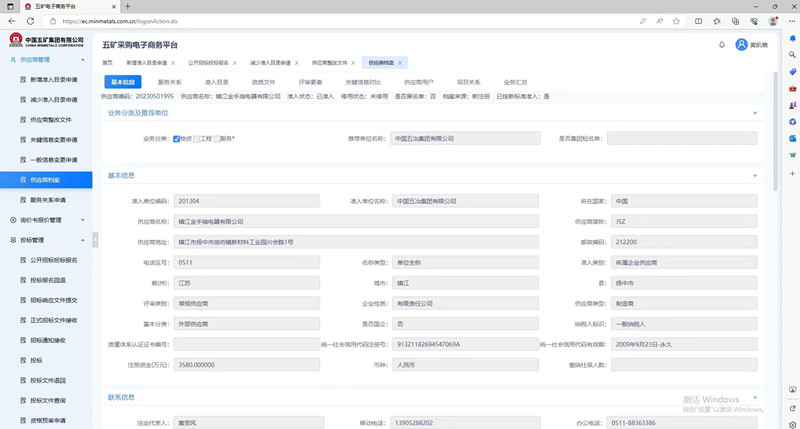Open the 服务关系 tab

pyautogui.click(x=170, y=82)
